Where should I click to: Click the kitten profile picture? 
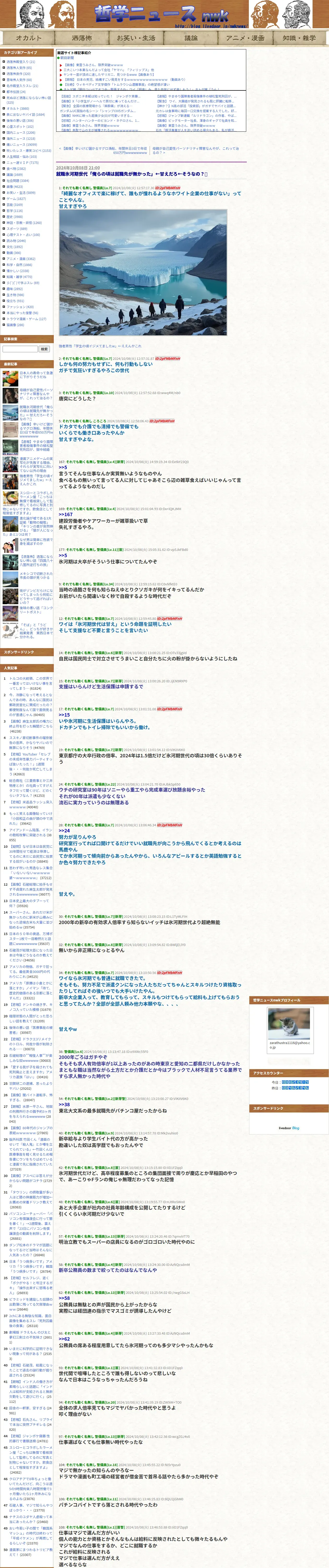(x=288, y=1024)
